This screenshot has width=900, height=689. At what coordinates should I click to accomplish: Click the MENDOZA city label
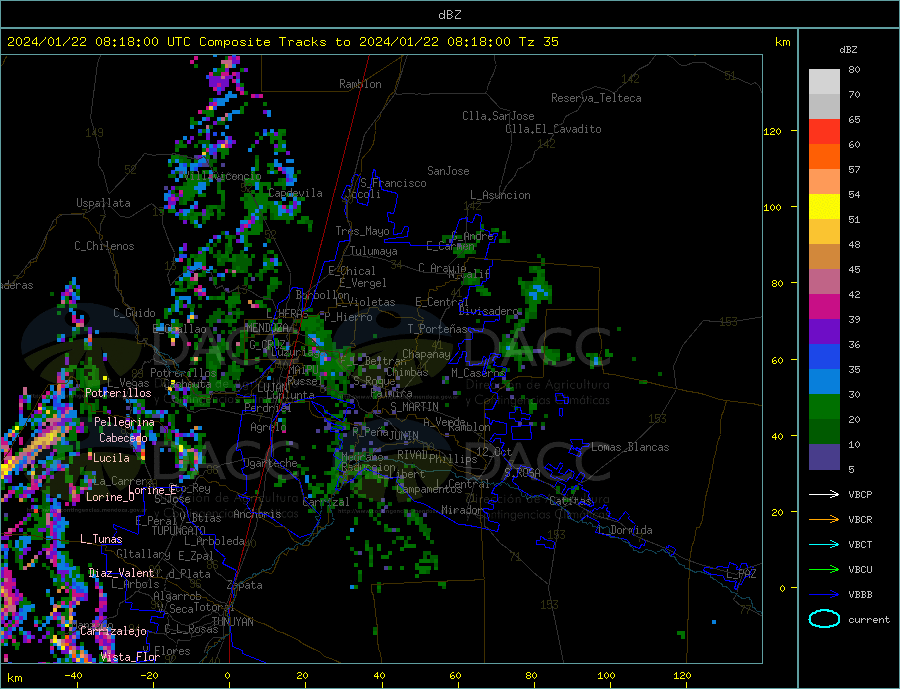(268, 328)
